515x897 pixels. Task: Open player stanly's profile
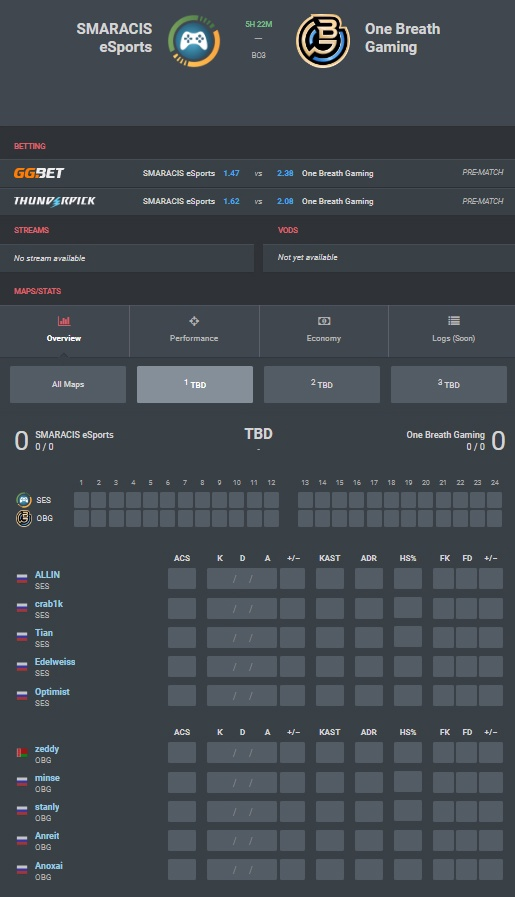pyautogui.click(x=47, y=807)
